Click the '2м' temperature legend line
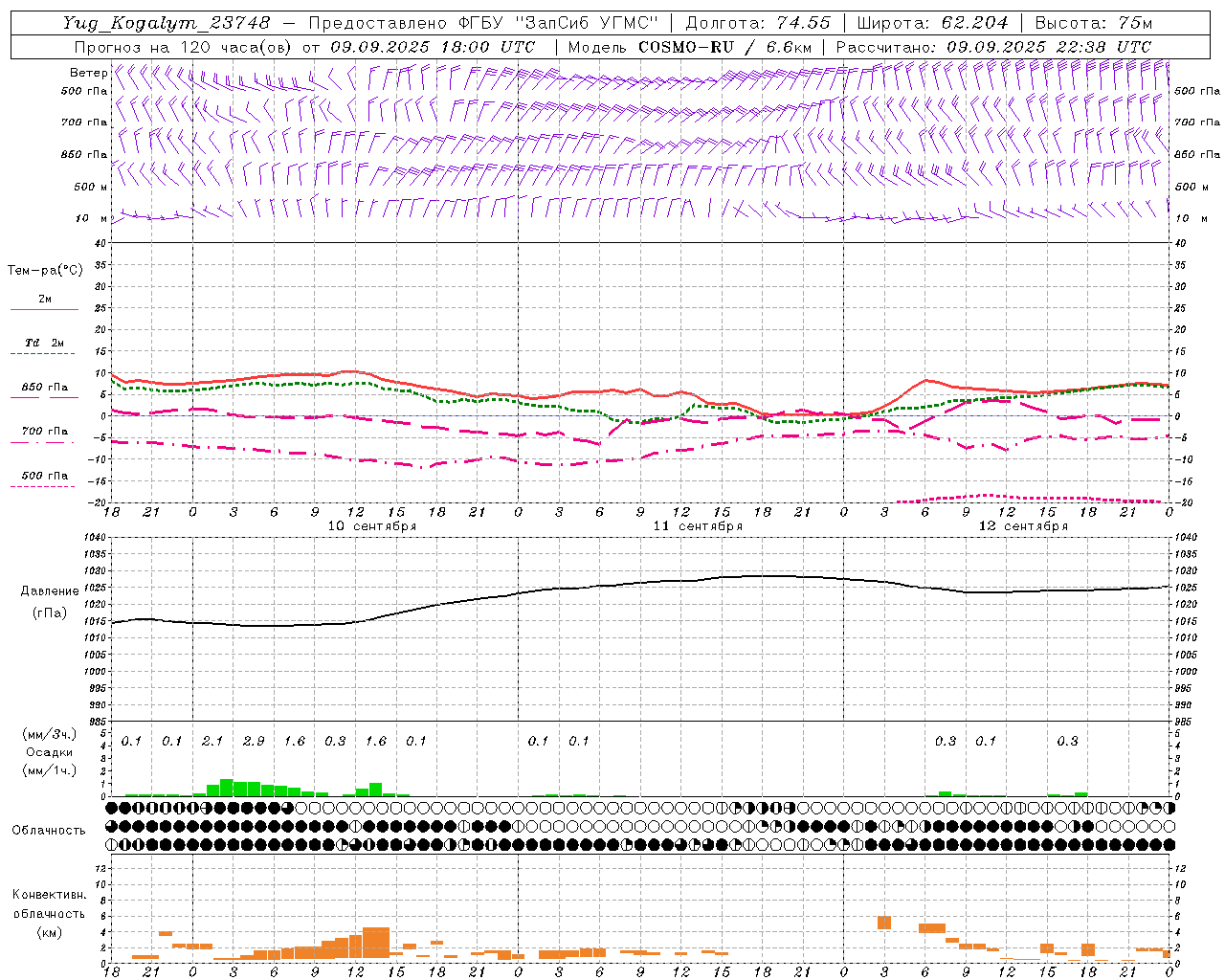 click(x=45, y=309)
